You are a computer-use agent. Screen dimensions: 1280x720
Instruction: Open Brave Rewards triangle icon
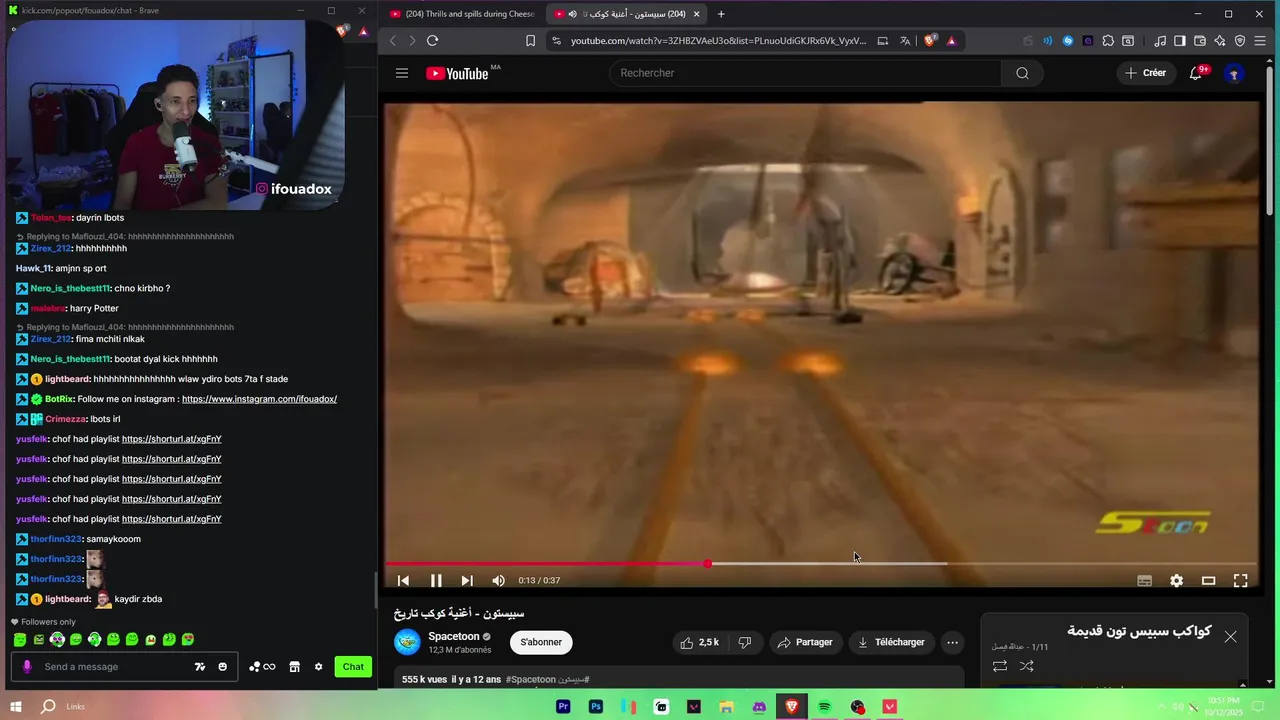951,41
